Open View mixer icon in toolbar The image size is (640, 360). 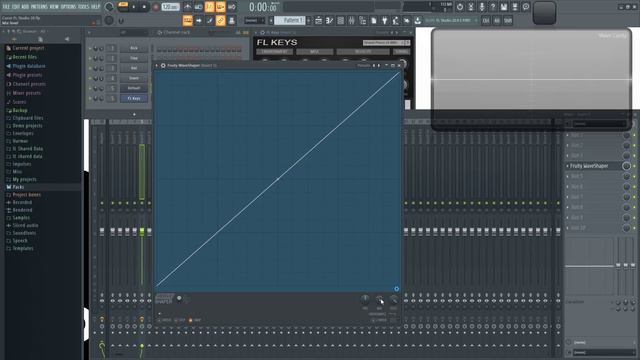click(351, 20)
